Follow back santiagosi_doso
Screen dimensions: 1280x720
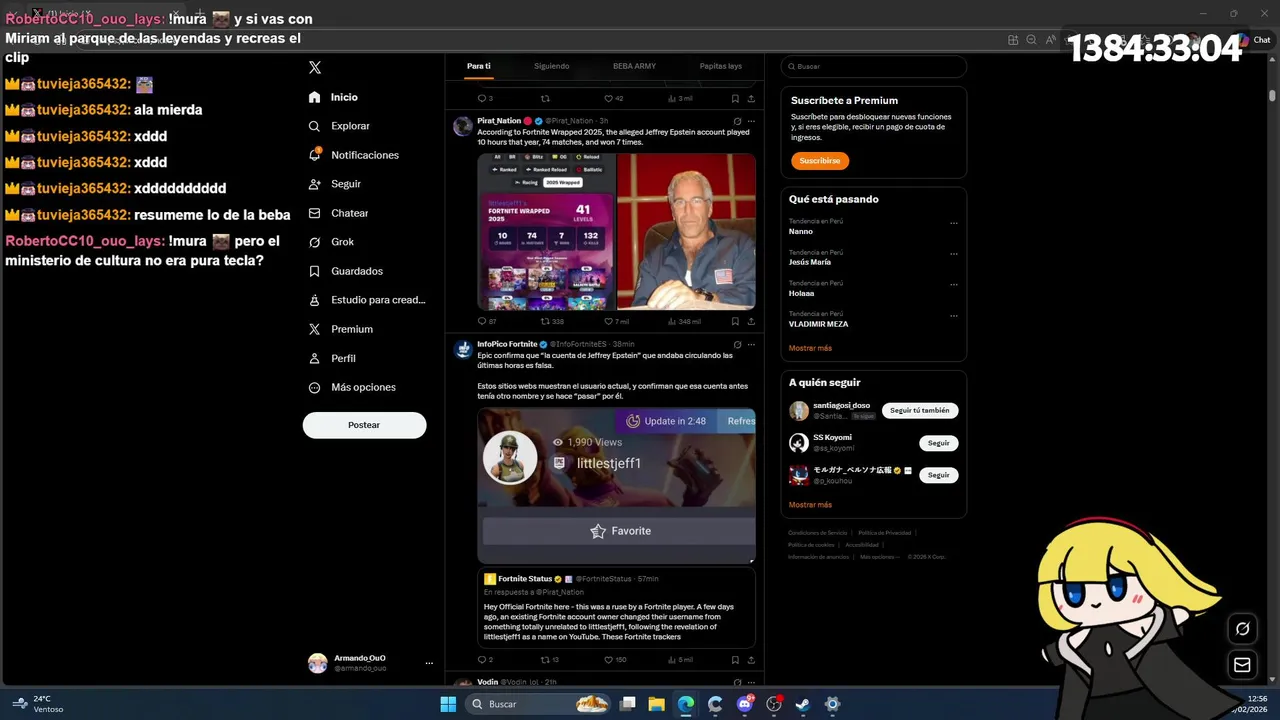[x=920, y=410]
